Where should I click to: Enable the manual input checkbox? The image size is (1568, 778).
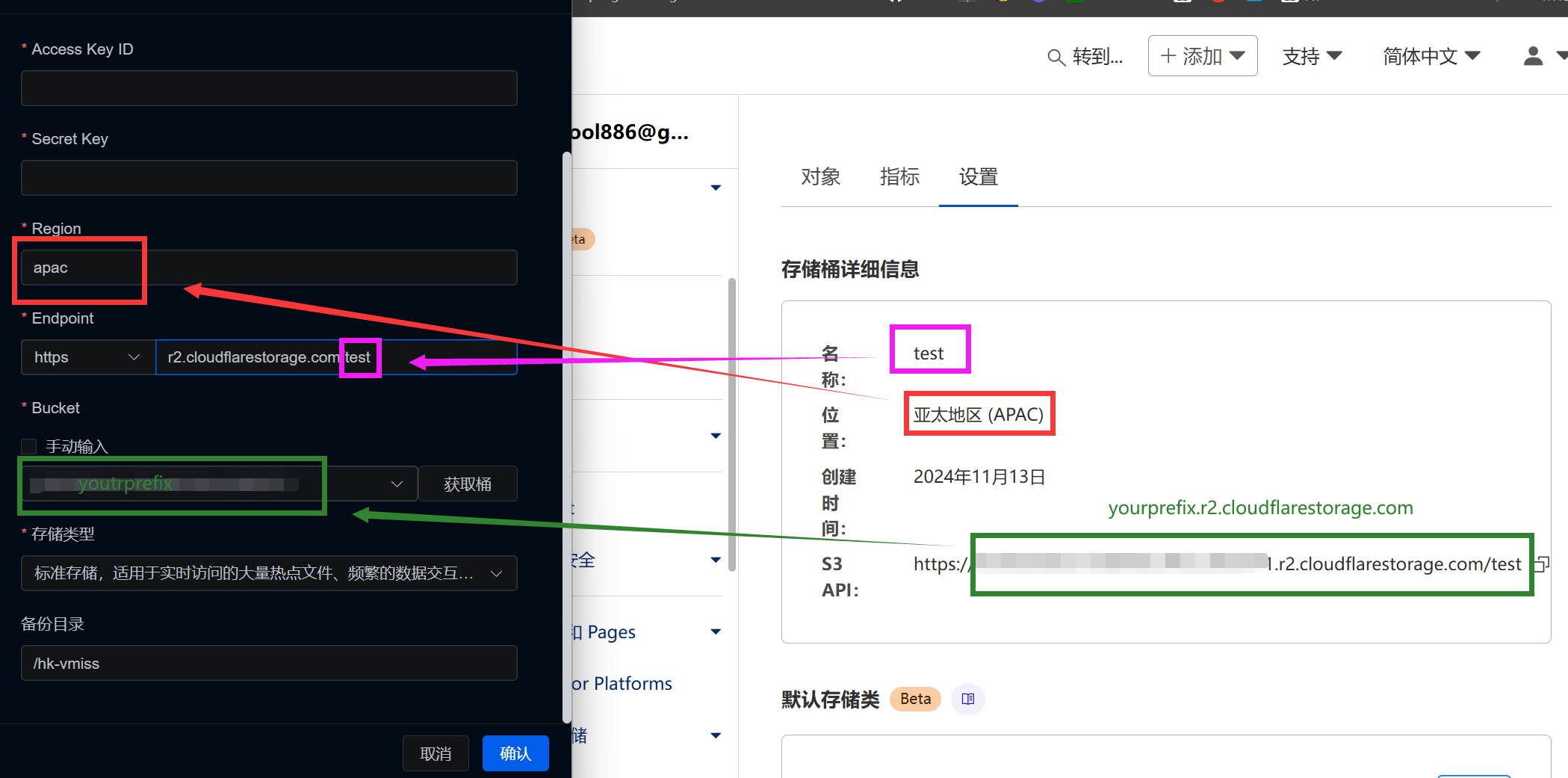pyautogui.click(x=29, y=447)
